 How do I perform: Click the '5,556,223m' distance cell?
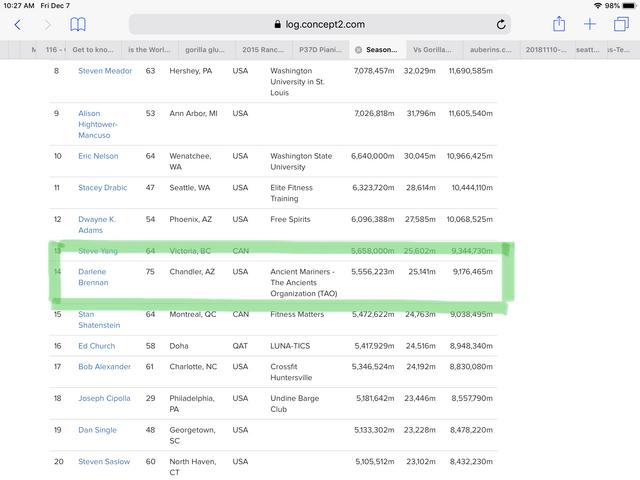coord(373,271)
